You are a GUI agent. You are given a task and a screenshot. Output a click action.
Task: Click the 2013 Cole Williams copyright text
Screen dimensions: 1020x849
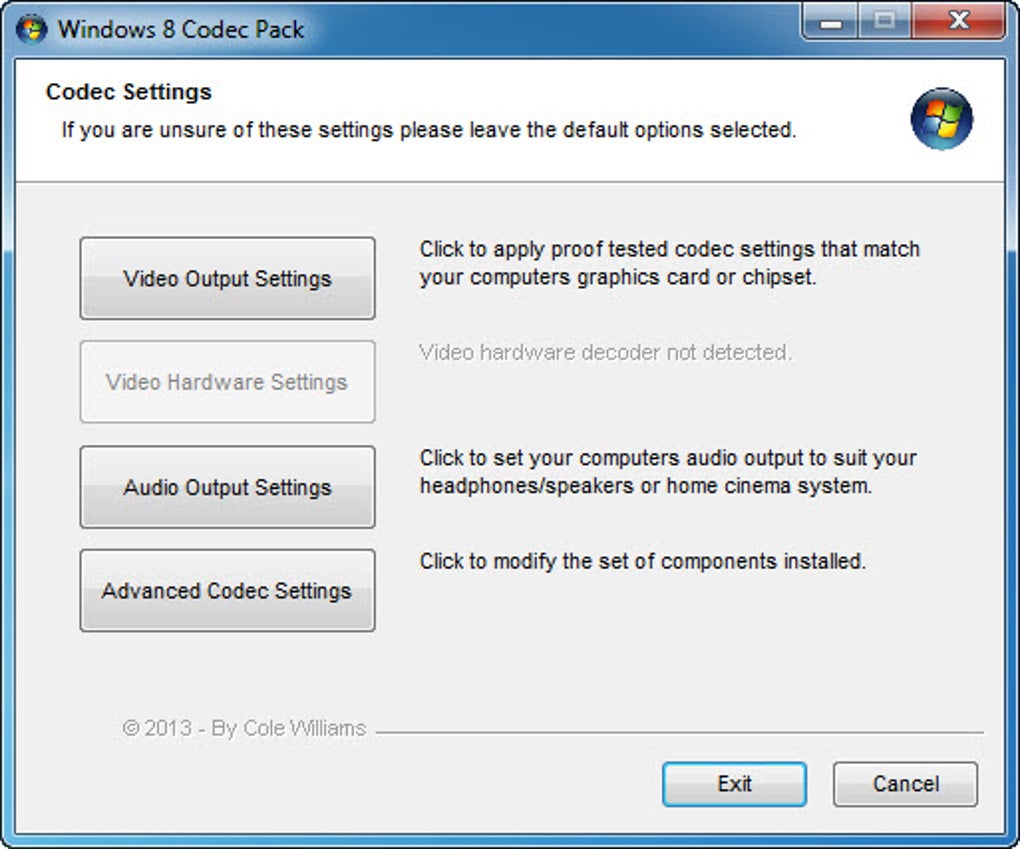click(244, 728)
